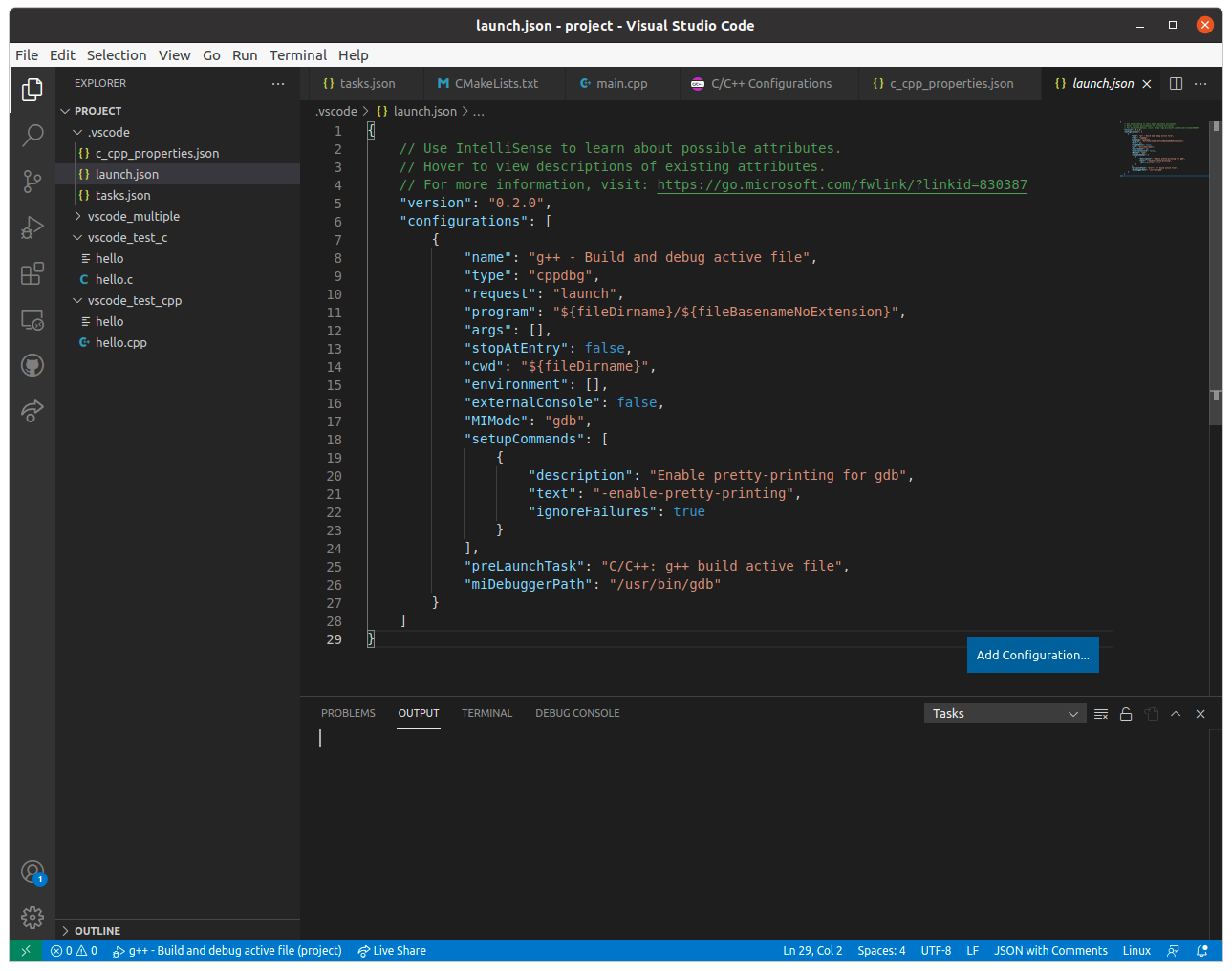Image resolution: width=1232 pixels, height=971 pixels.
Task: Open the Manage gear icon
Action: (x=32, y=917)
